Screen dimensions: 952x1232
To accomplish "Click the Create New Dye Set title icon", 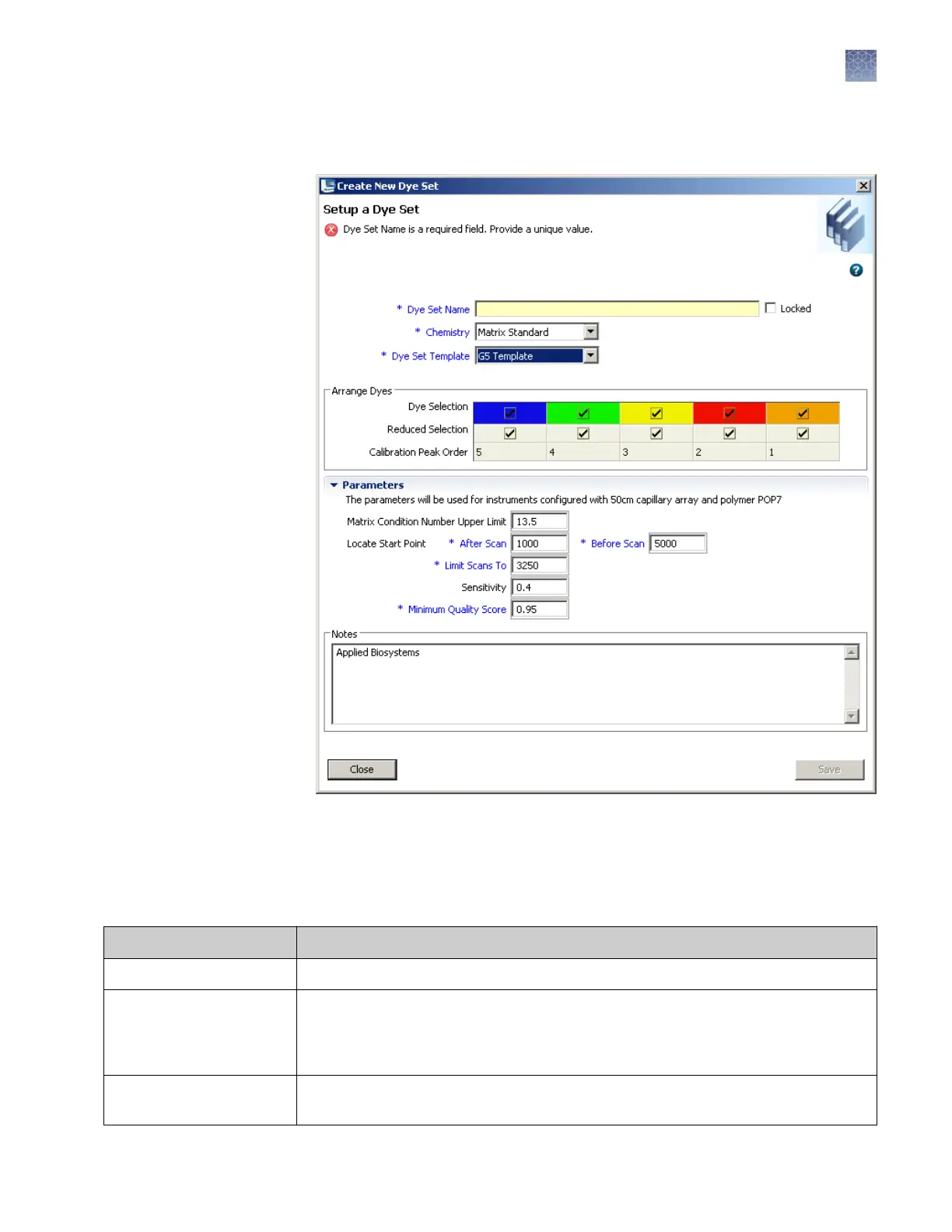I will tap(327, 186).
